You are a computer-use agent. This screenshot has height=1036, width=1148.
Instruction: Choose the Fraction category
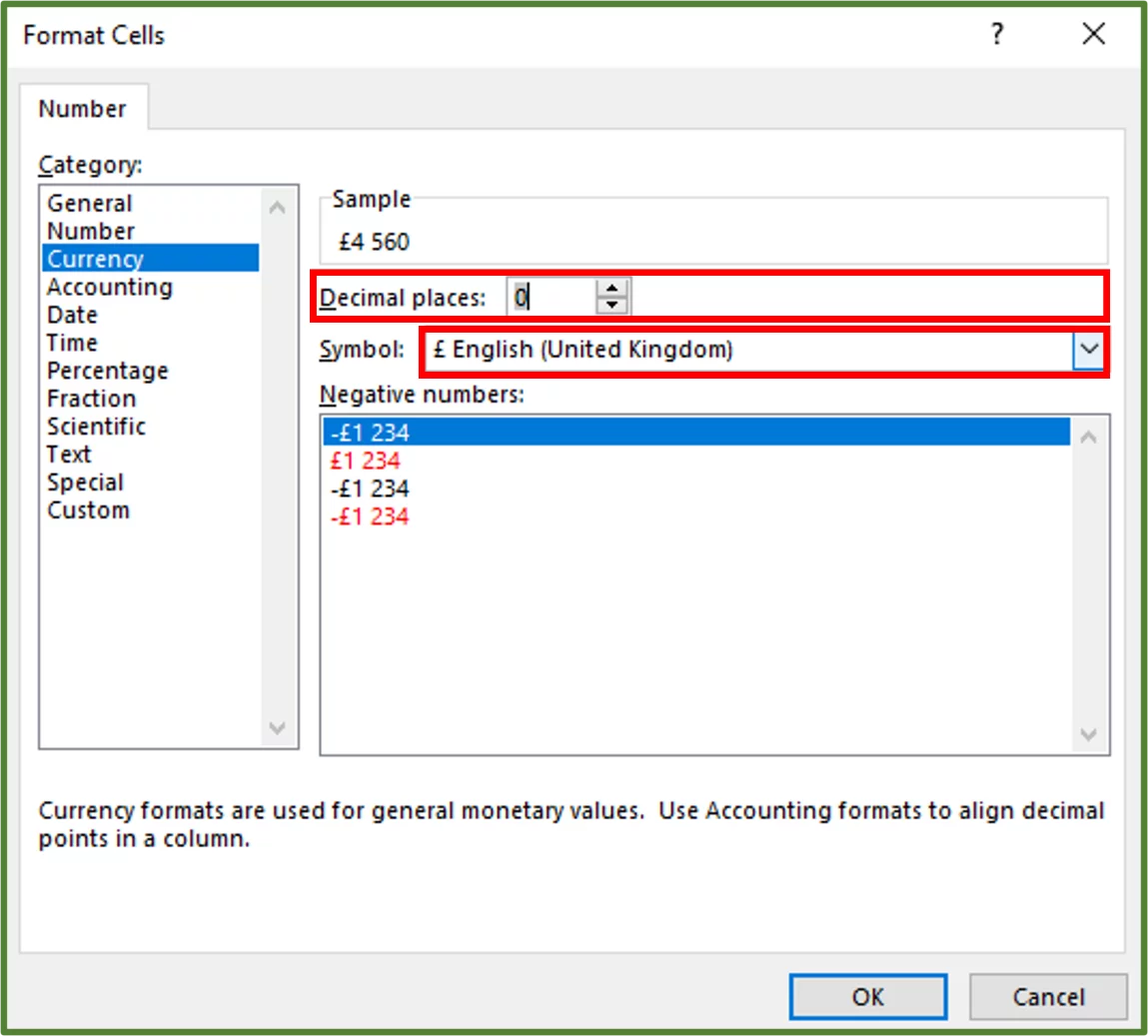(91, 399)
